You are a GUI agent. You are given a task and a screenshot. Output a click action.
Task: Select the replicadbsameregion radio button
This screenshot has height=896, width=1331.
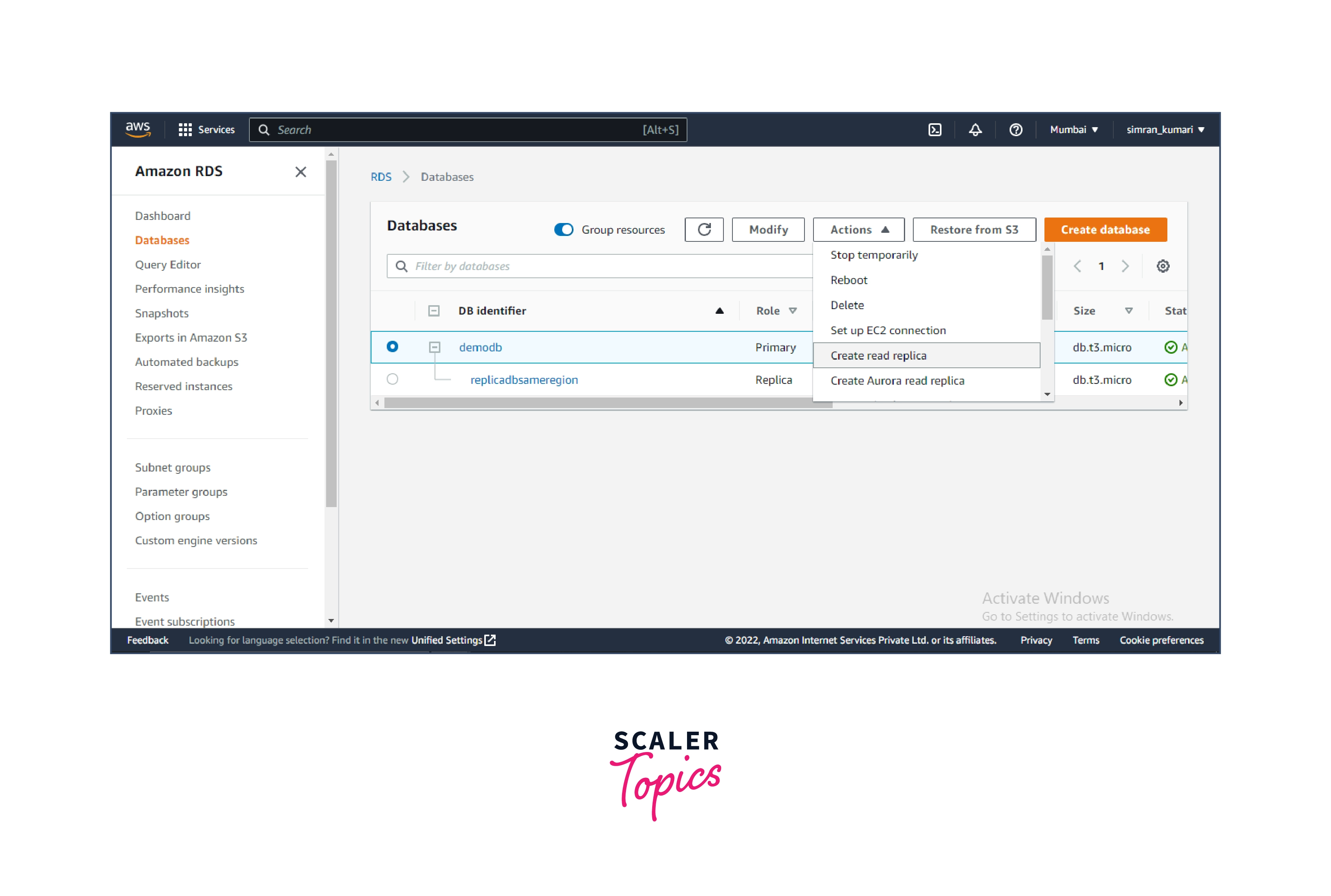392,380
